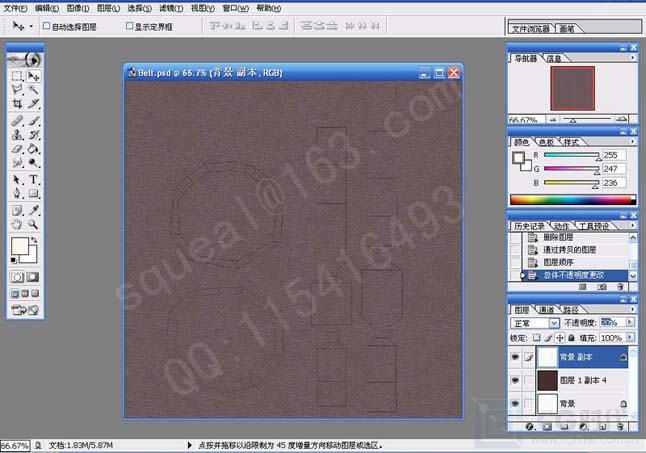Select the Crop tool

point(17,103)
